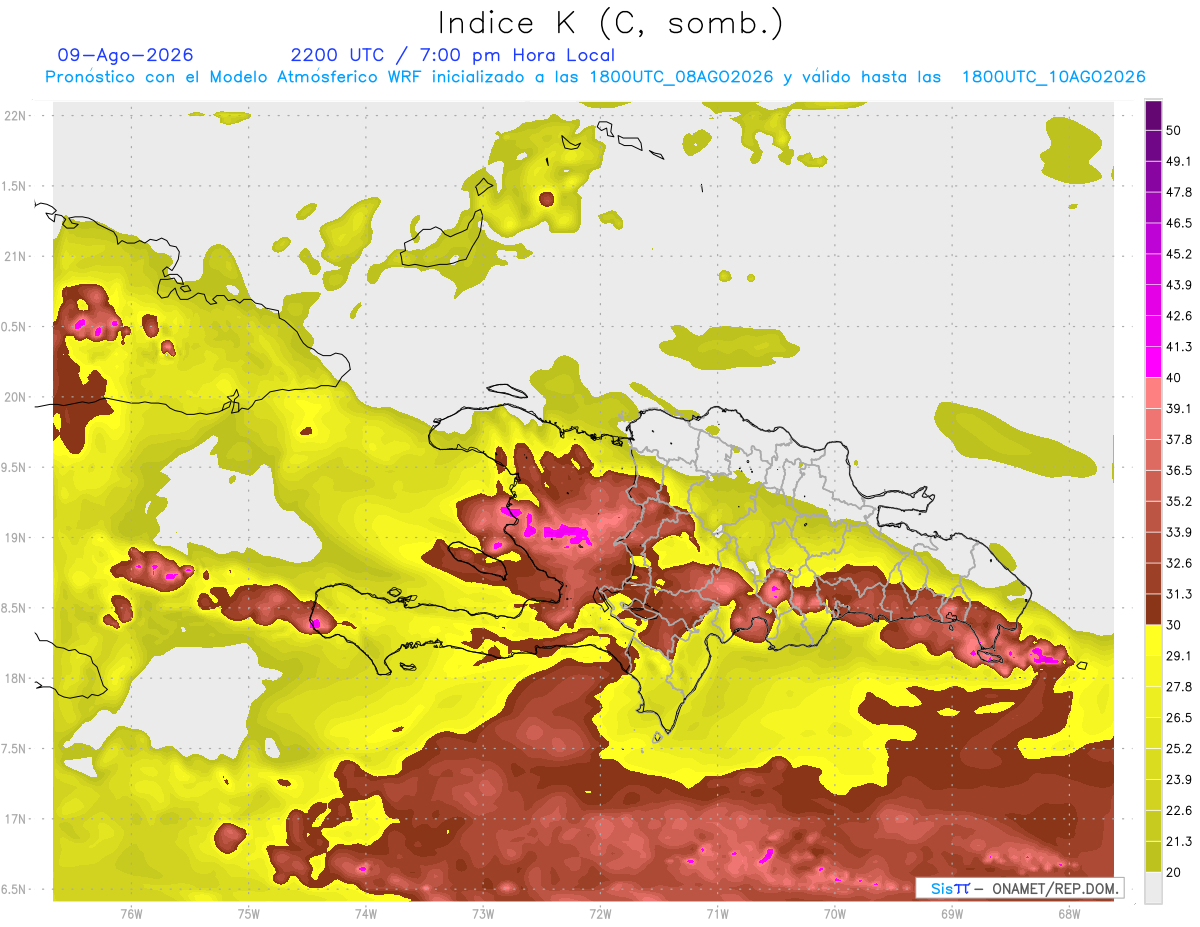Click the colorbar value 25.2
Screen dimensions: 1200x927
tap(1179, 749)
